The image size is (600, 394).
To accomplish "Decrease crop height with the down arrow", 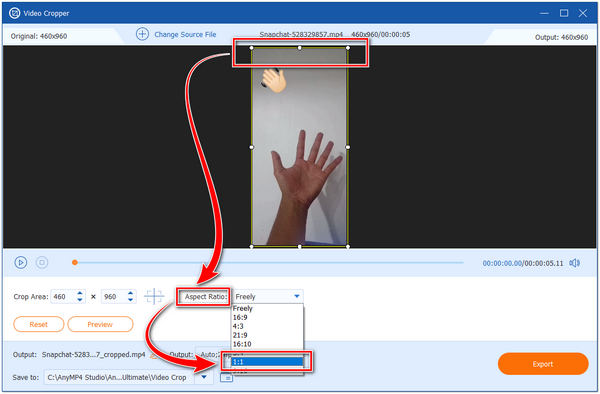I will (130, 300).
